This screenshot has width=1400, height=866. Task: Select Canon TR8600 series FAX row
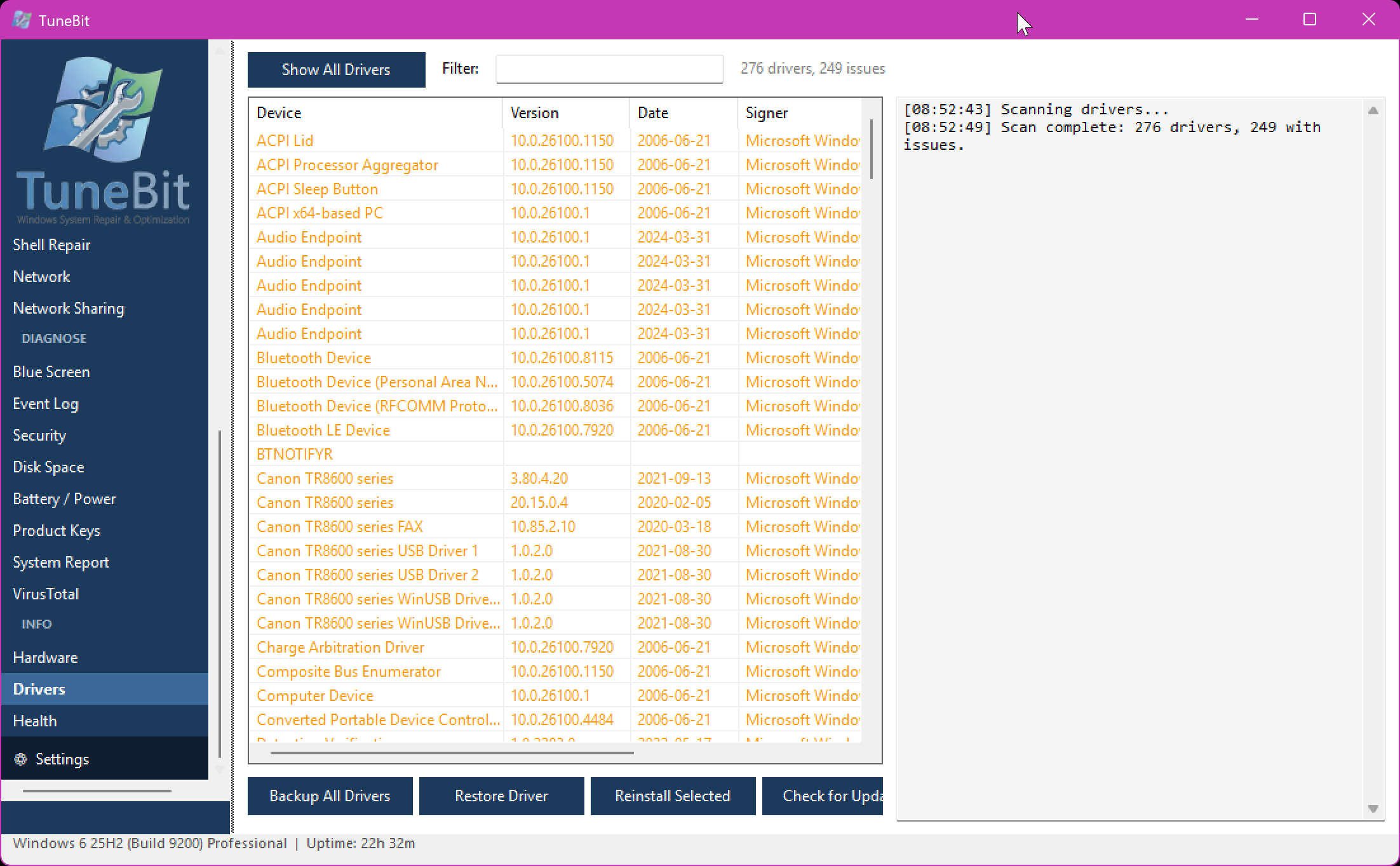point(555,526)
